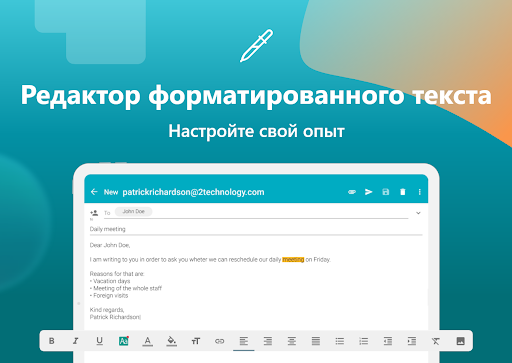
Task: Align text to the left
Action: [244, 341]
